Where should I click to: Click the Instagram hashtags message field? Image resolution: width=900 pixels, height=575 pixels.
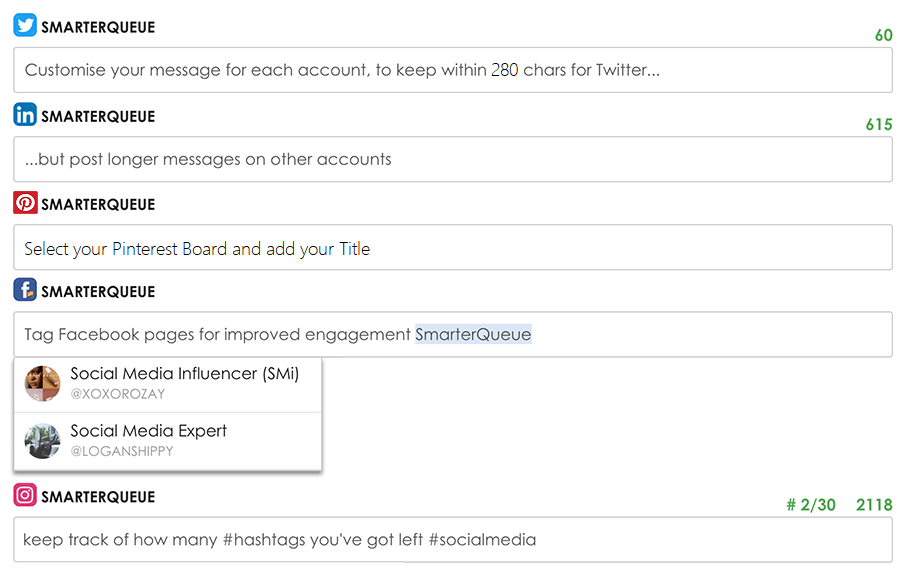coord(453,539)
